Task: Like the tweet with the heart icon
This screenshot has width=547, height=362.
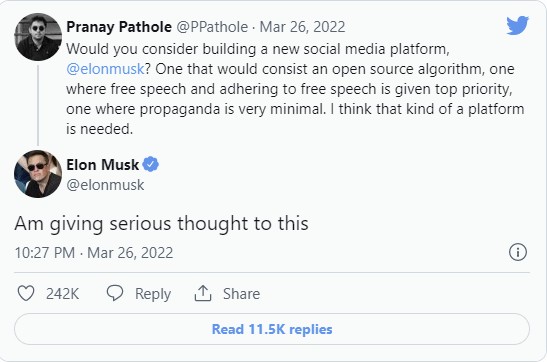Action: click(x=26, y=293)
